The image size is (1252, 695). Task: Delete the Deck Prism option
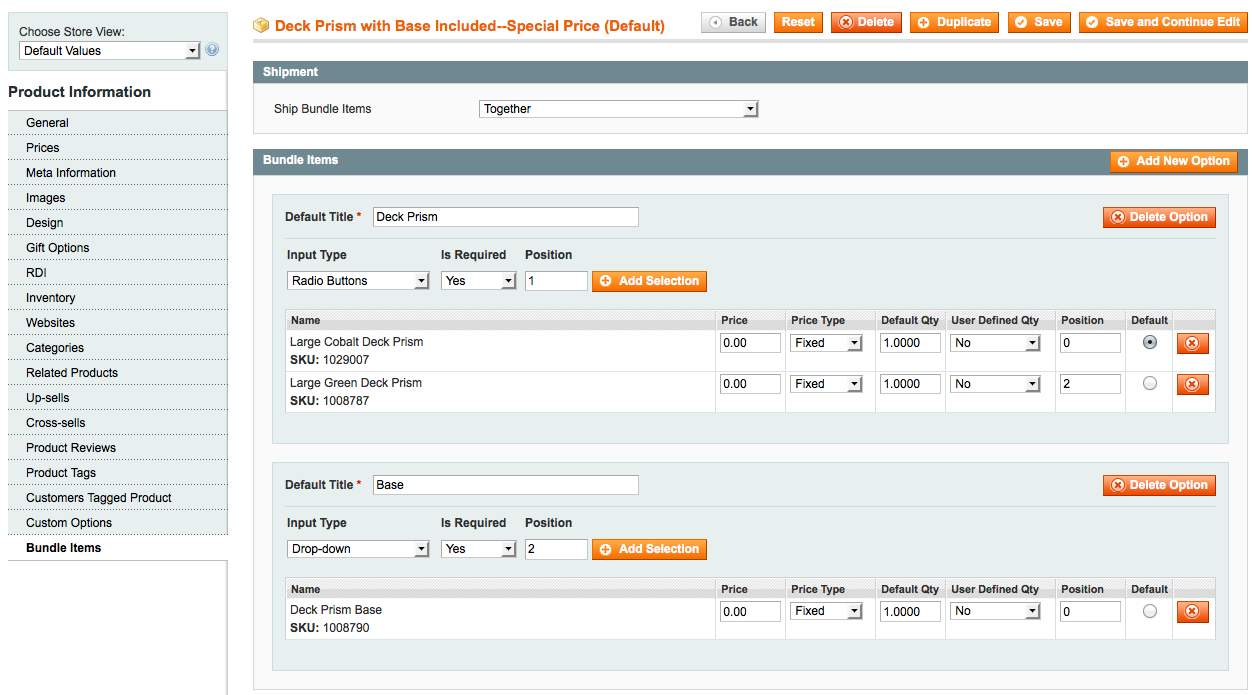click(x=1159, y=217)
